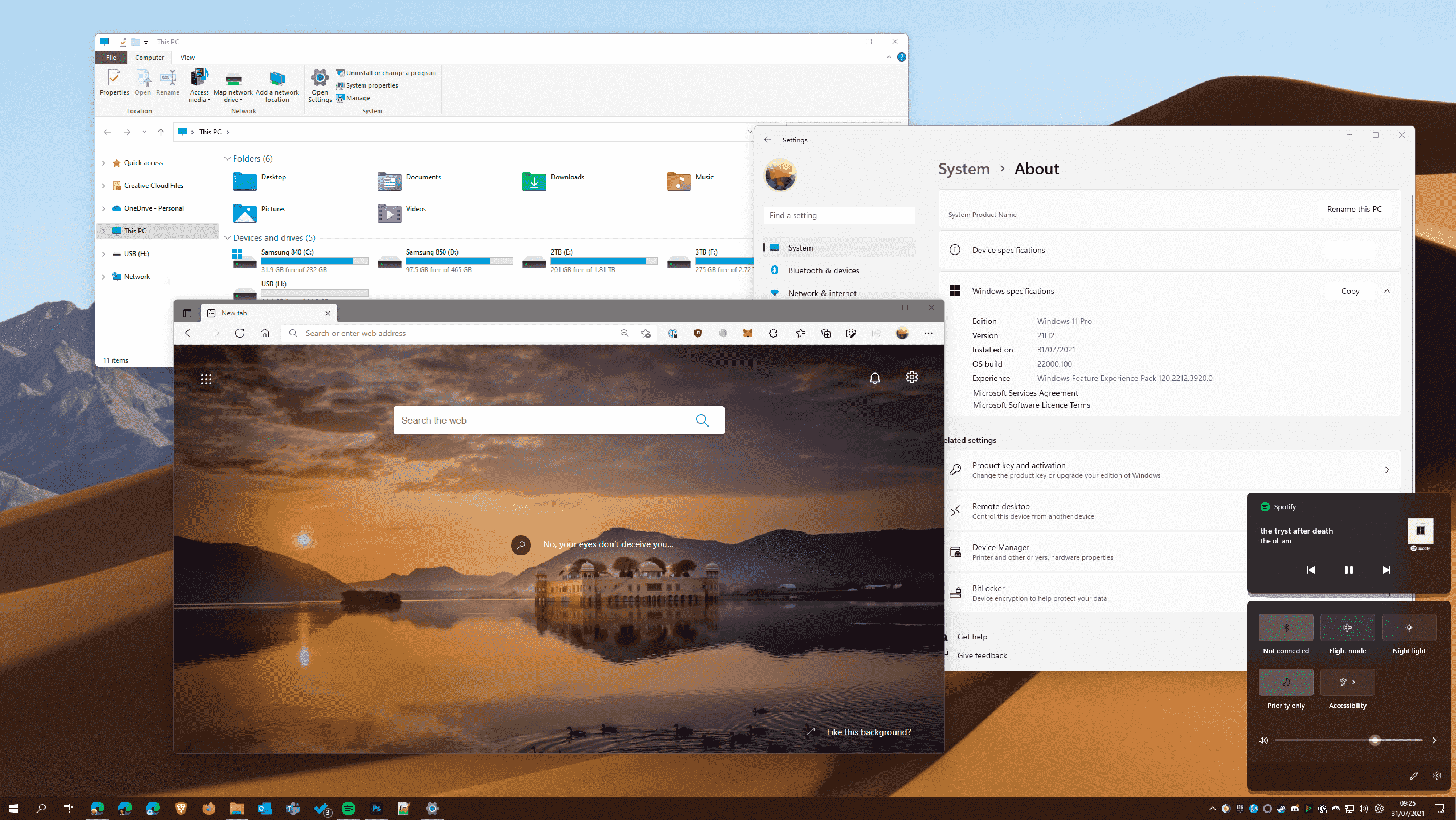This screenshot has height=820, width=1456.
Task: Click Rename this PC button
Action: pos(1353,209)
